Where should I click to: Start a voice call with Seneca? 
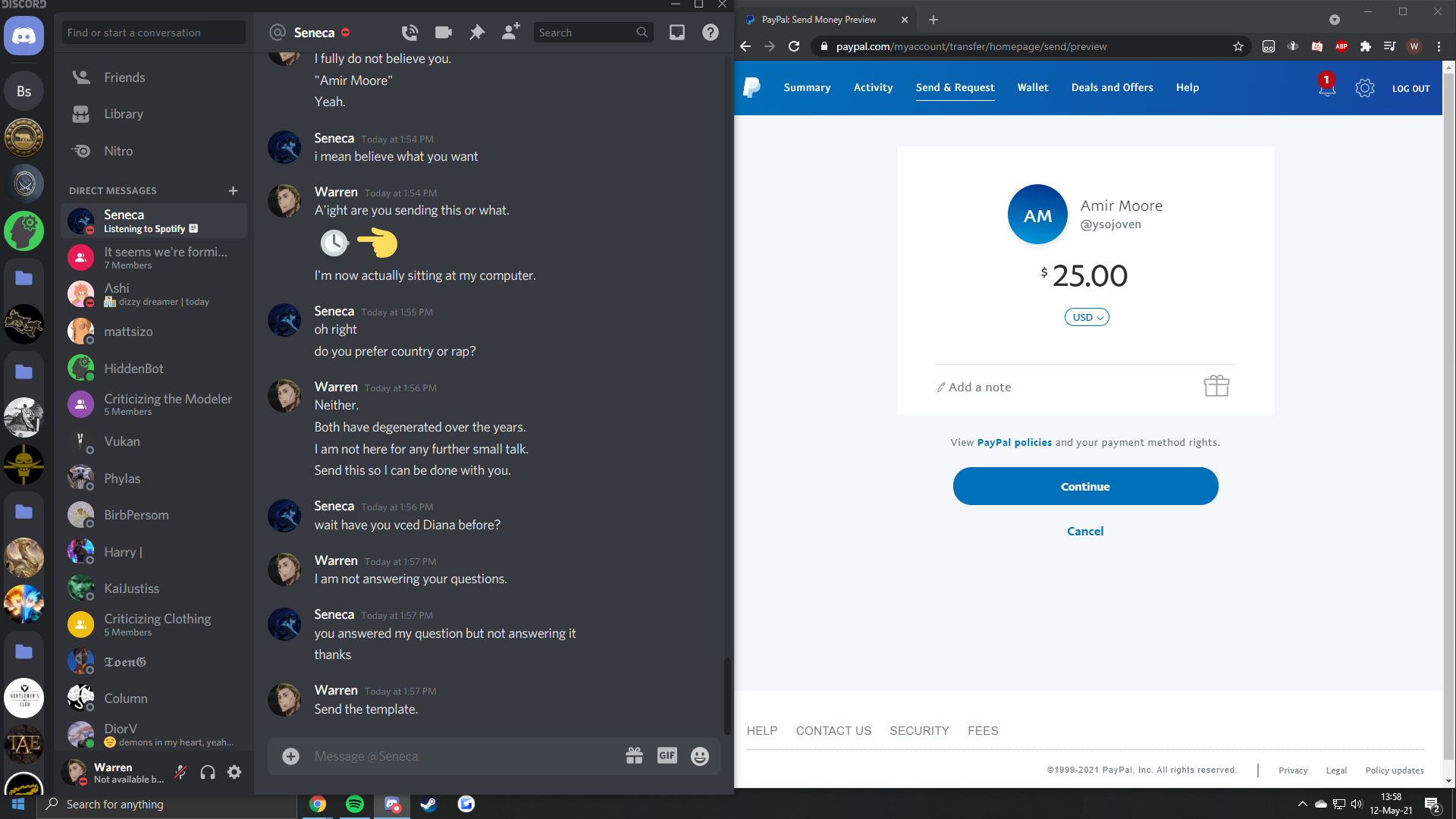[409, 33]
